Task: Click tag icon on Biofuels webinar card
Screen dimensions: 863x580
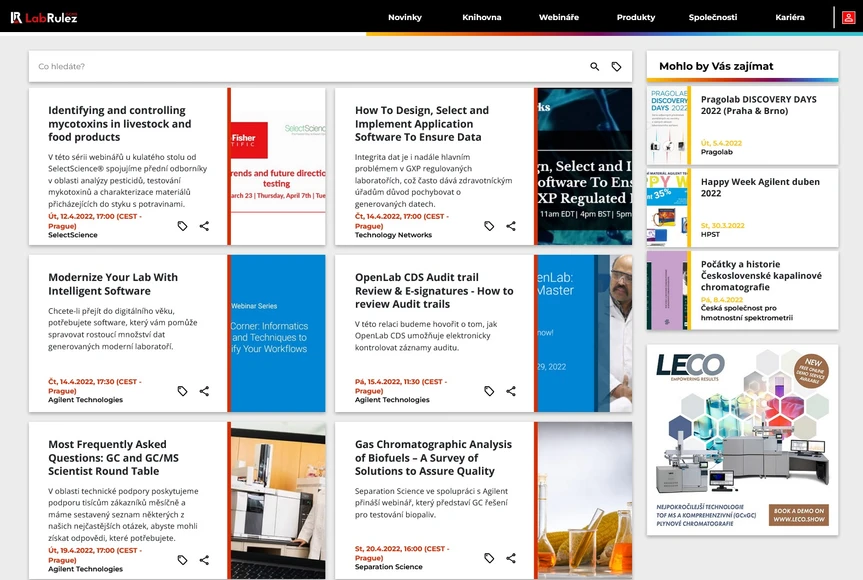Action: pyautogui.click(x=489, y=558)
